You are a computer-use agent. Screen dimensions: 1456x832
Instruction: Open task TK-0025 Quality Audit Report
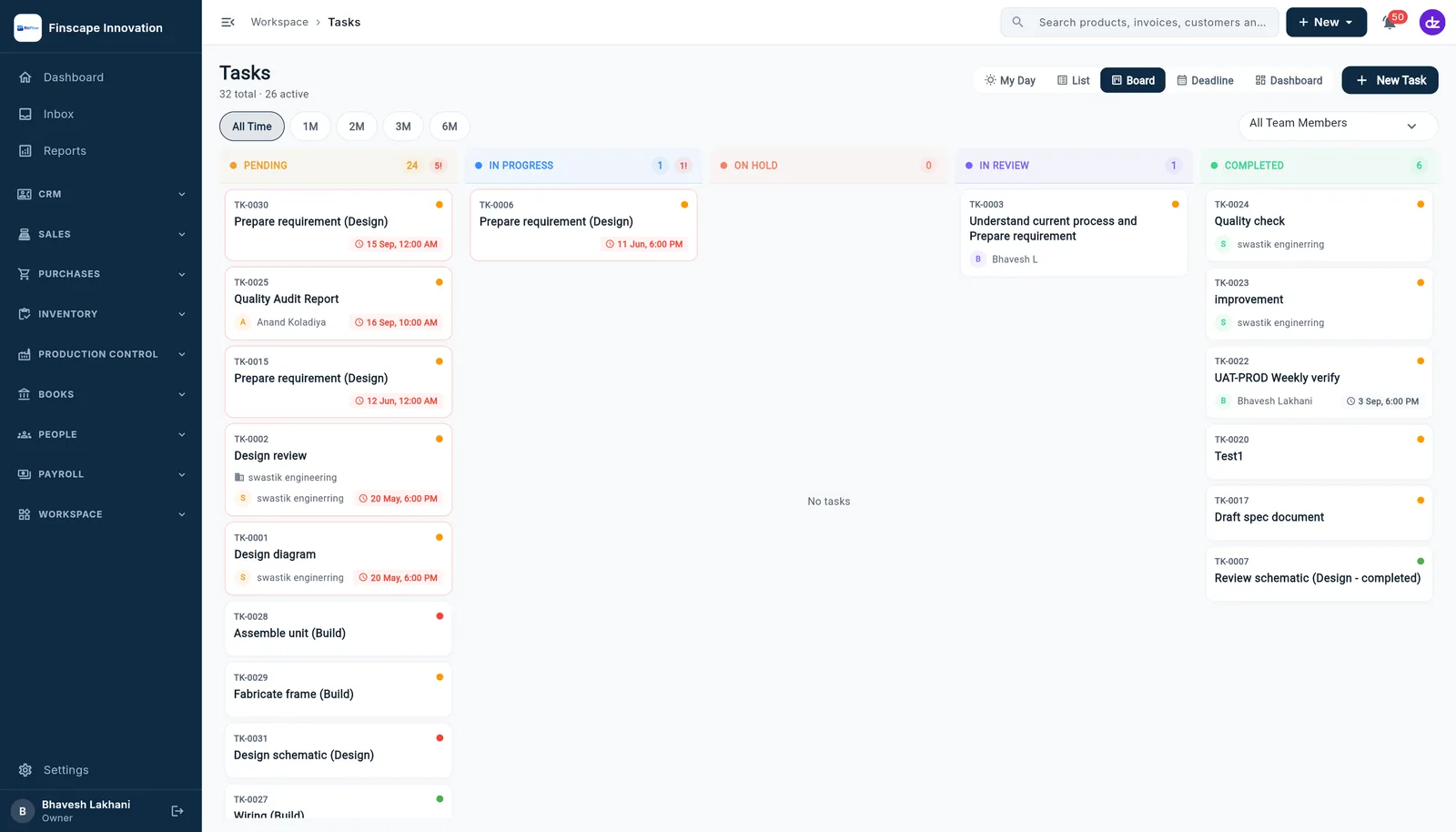pos(339,303)
